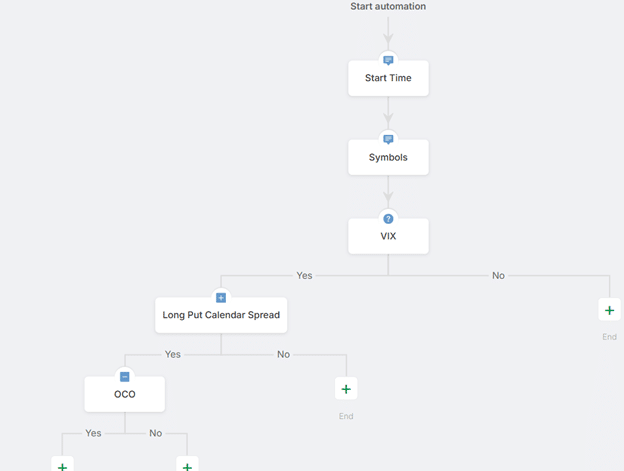624x471 pixels.
Task: Open the OCO node
Action: (124, 394)
